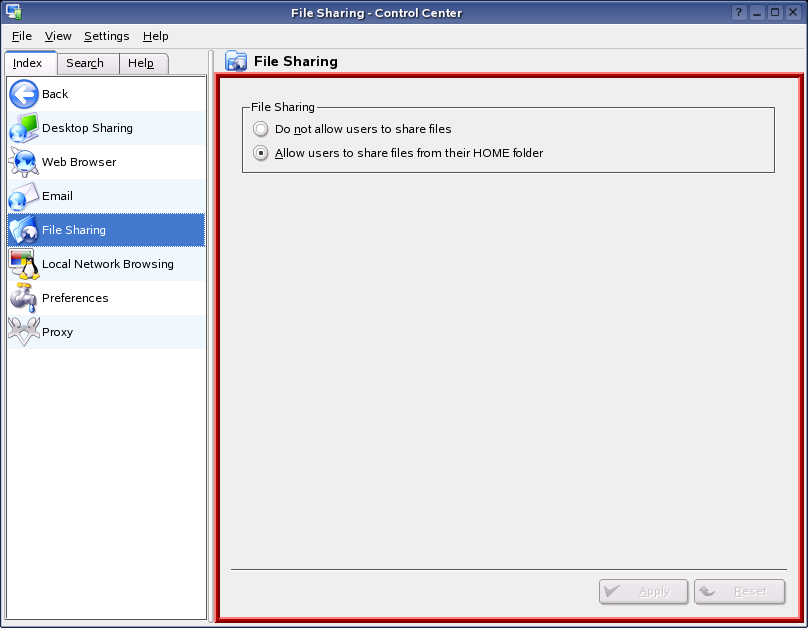Screen dimensions: 808x628
Task: Minimize the Control Center window
Action: click(757, 12)
